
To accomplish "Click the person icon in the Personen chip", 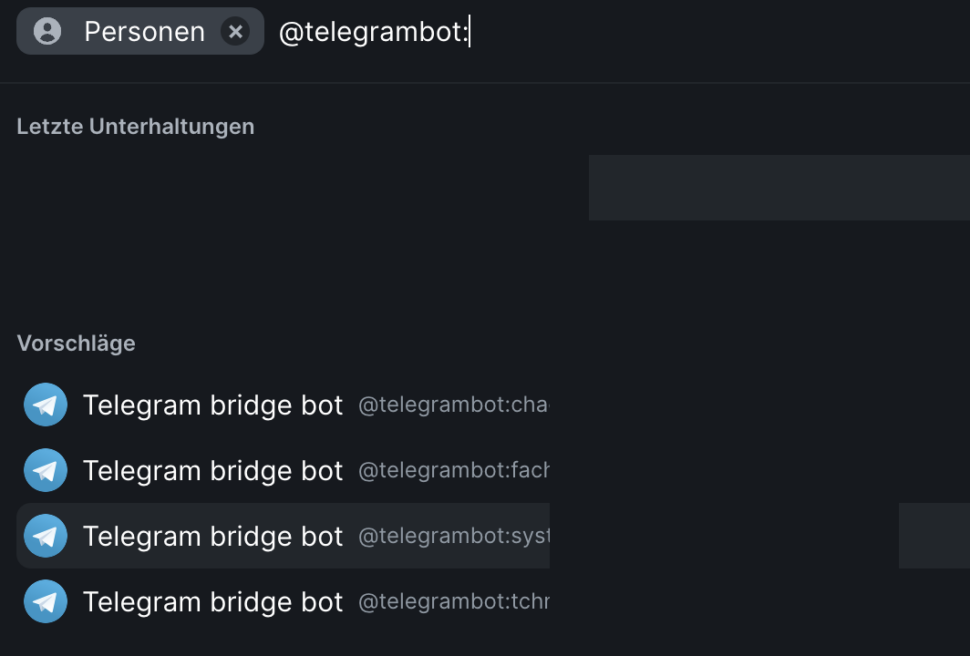I will coord(47,32).
